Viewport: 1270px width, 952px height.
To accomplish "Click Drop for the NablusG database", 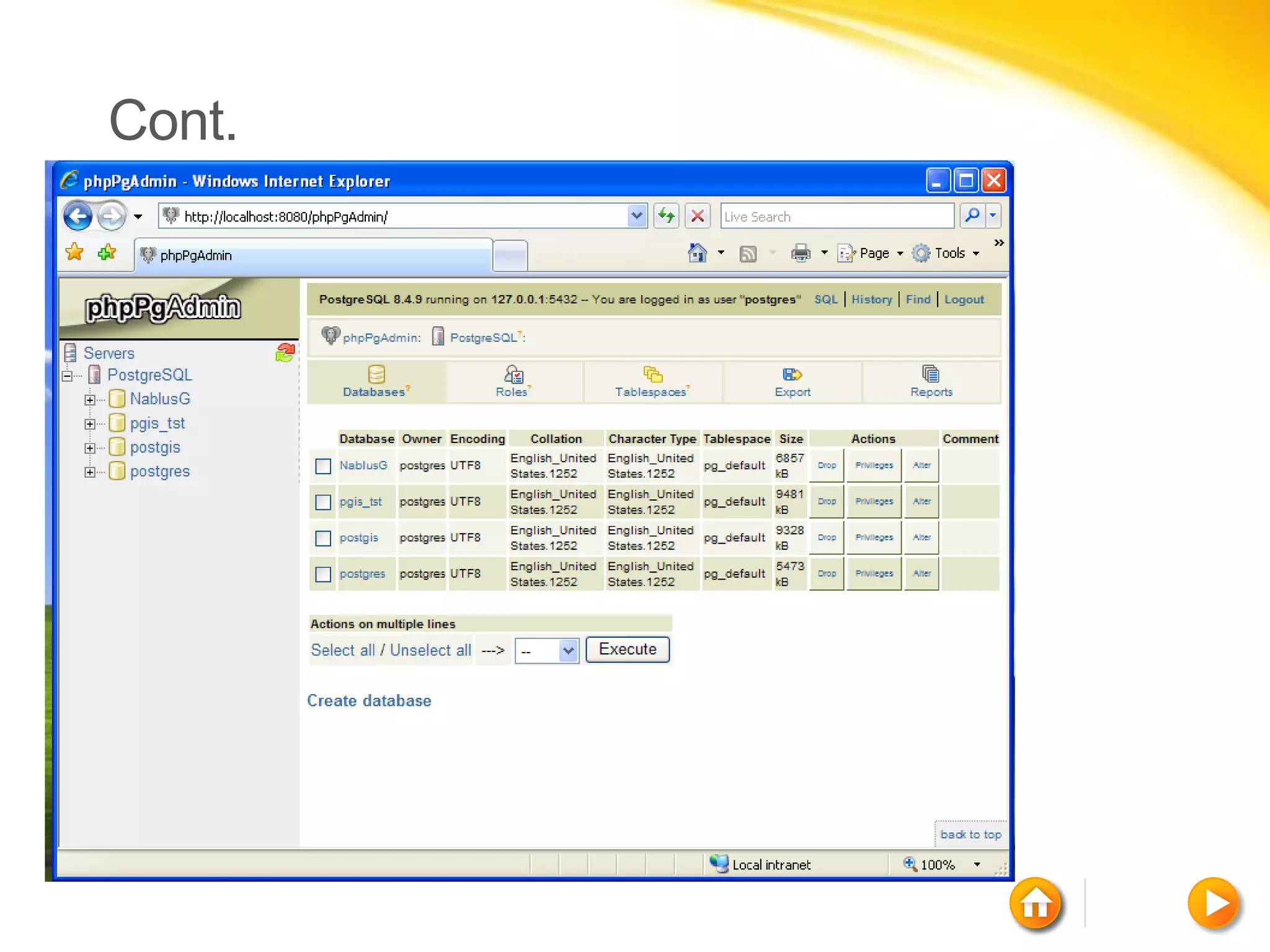I will click(827, 465).
